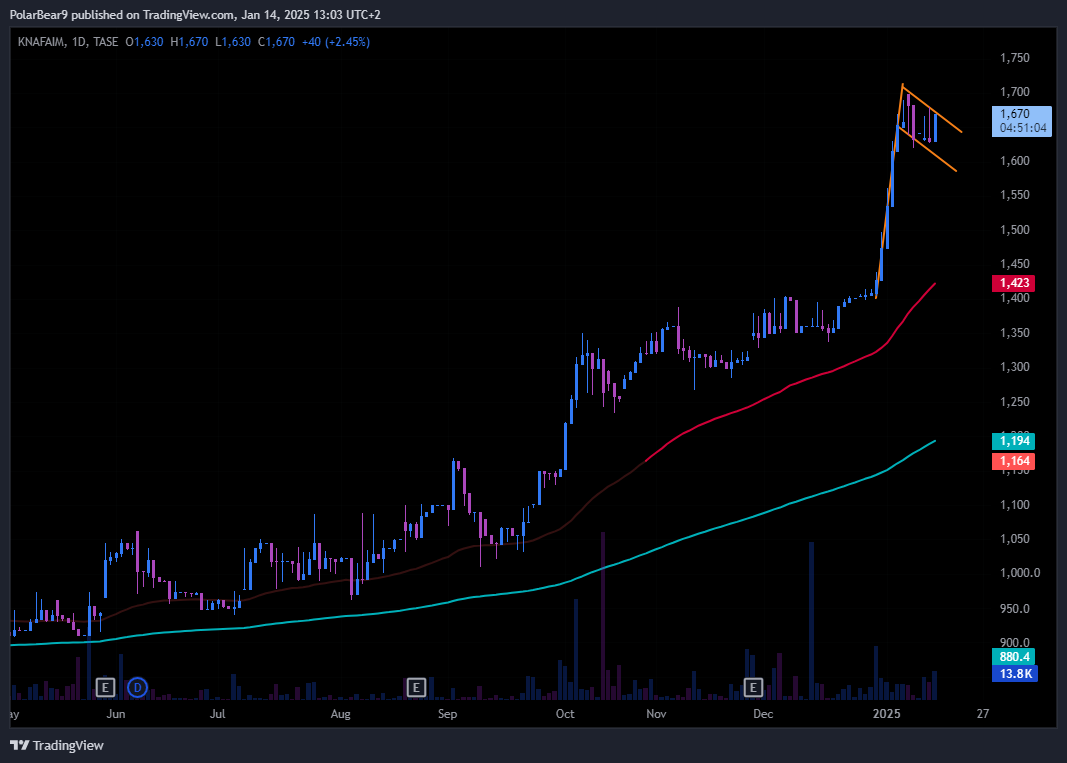The image size is (1067, 763).
Task: Click the 1D interval label
Action: tap(79, 42)
